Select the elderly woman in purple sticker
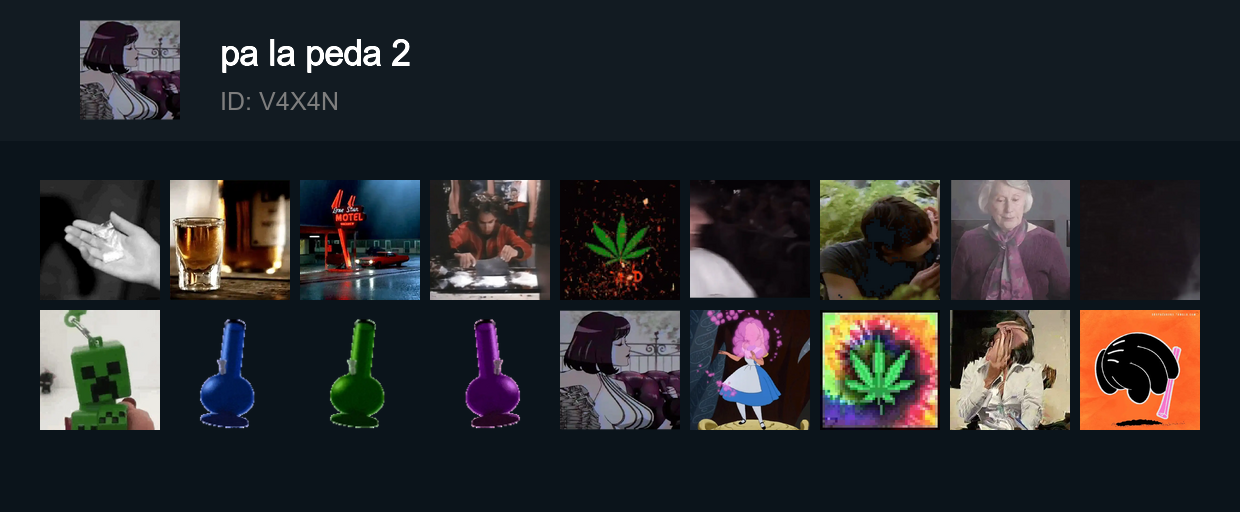The height and width of the screenshot is (512, 1240). pos(1010,240)
